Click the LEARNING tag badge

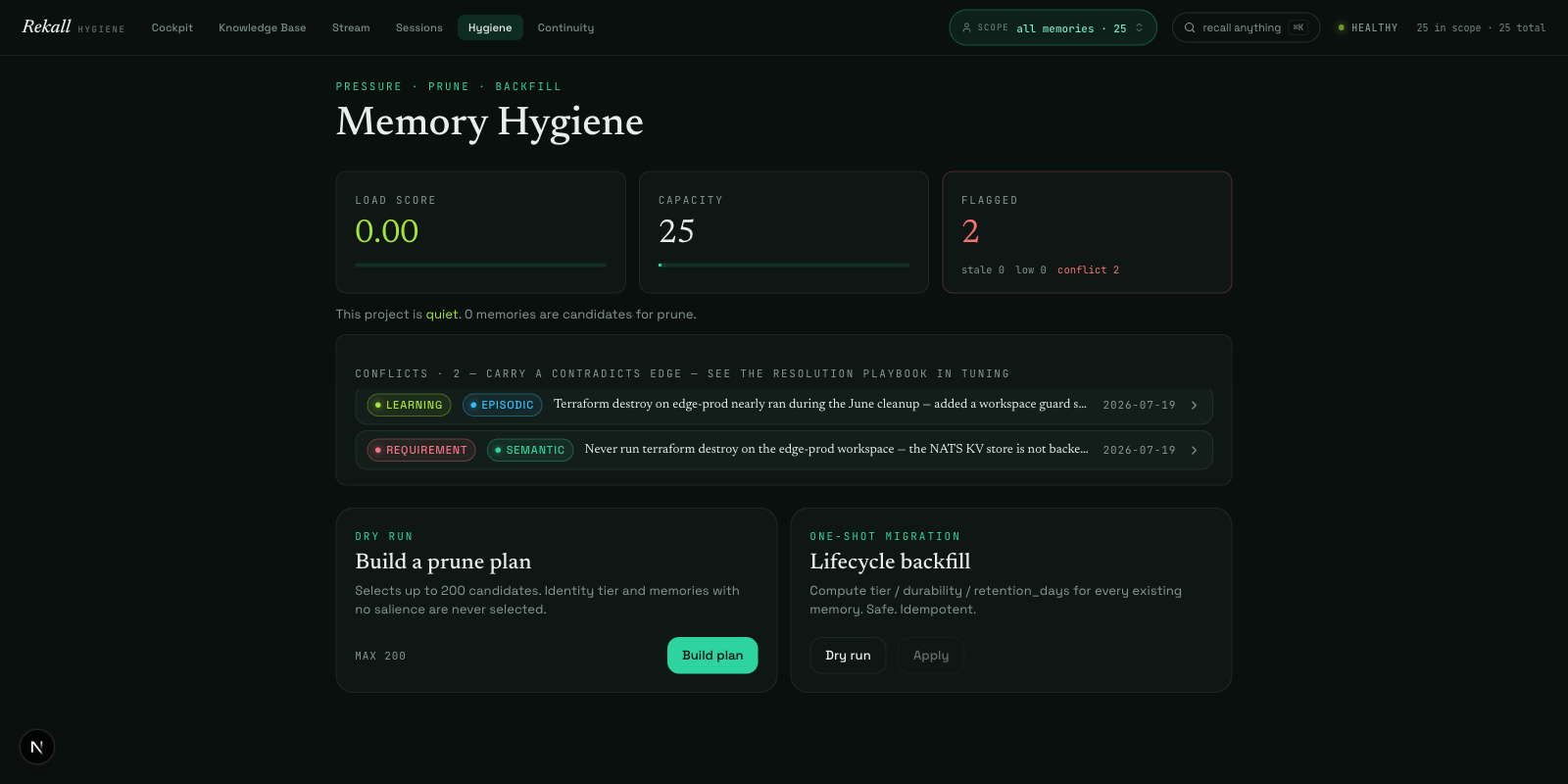409,405
